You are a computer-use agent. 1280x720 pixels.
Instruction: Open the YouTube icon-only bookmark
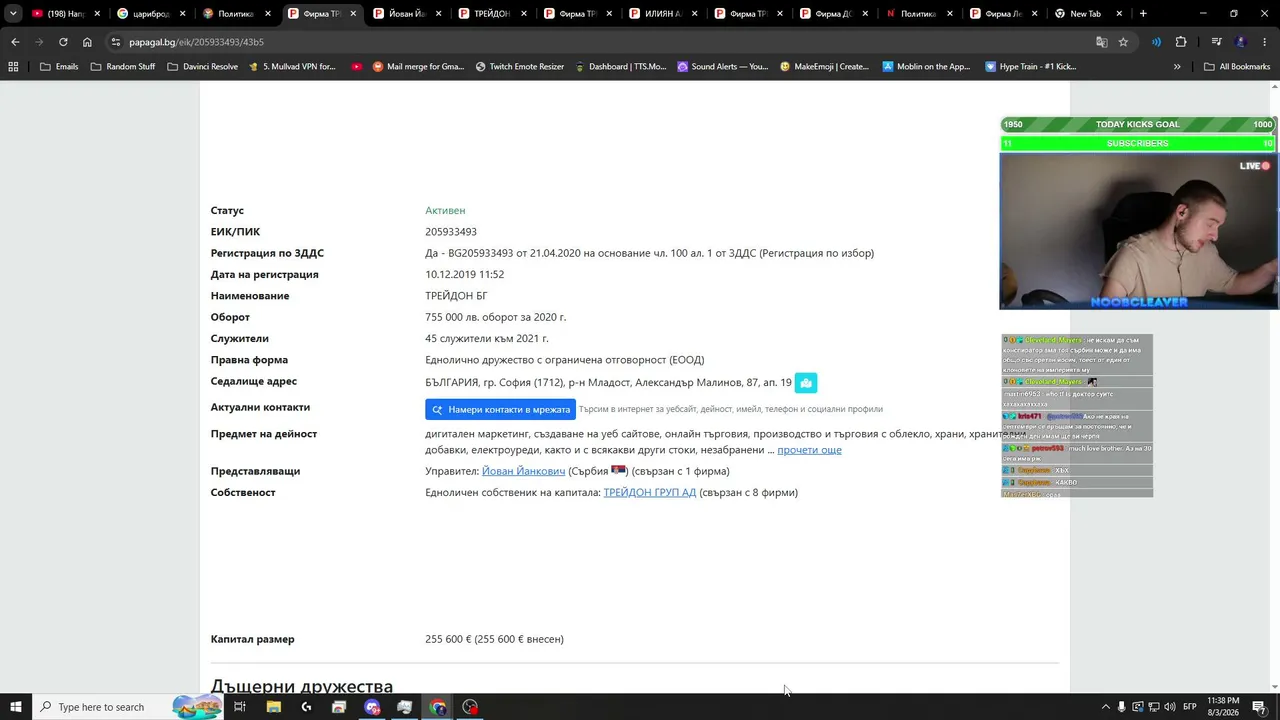tap(356, 67)
